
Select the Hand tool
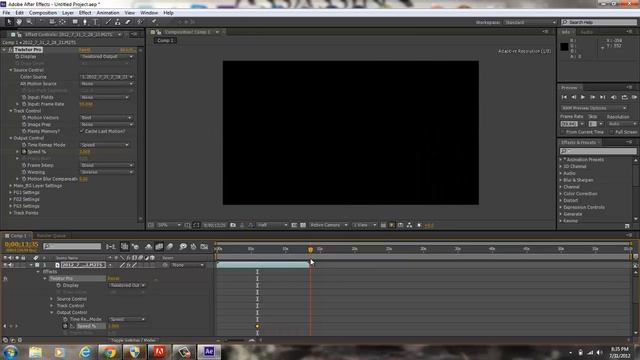pyautogui.click(x=19, y=22)
